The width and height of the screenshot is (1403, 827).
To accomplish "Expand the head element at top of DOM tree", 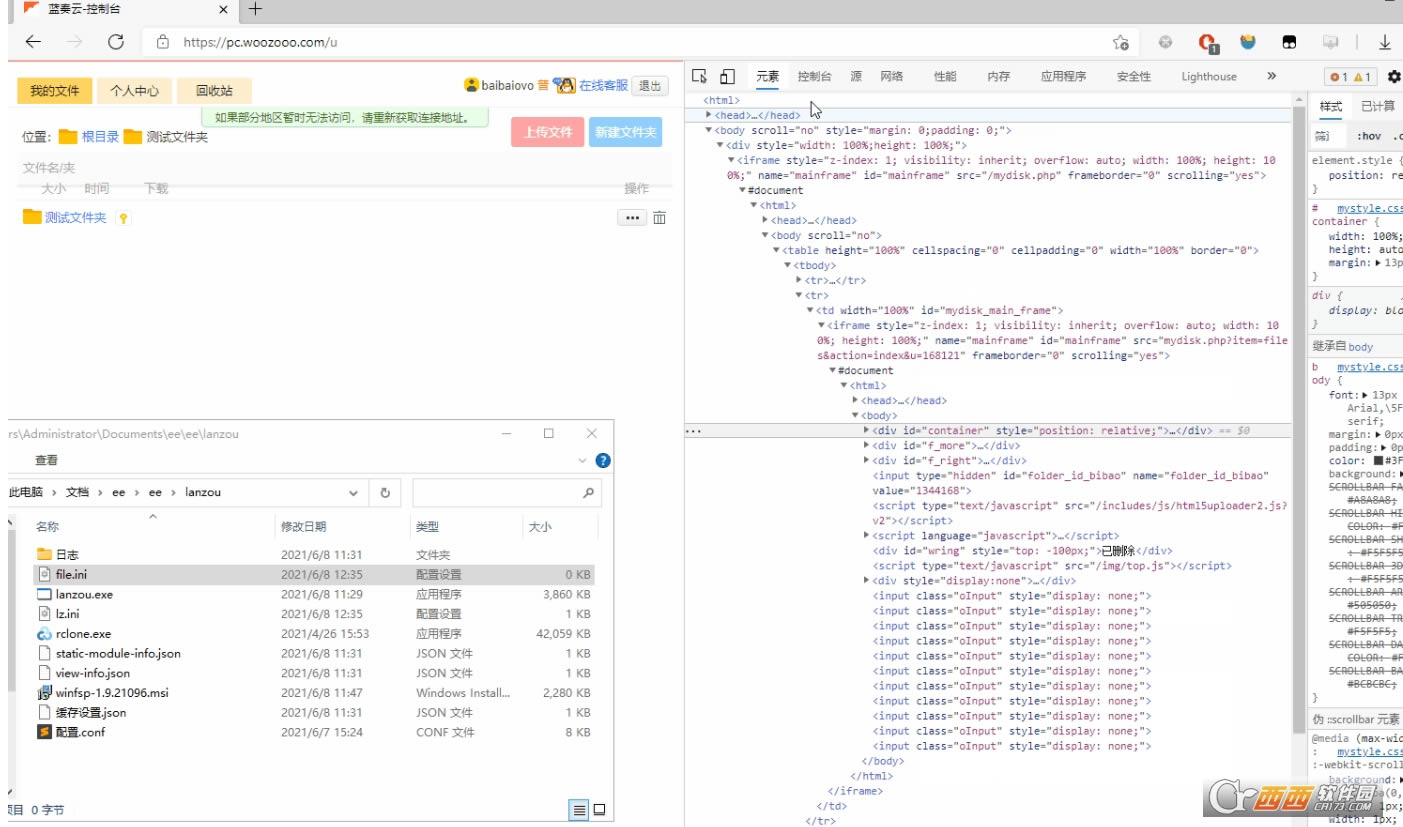I will (709, 115).
